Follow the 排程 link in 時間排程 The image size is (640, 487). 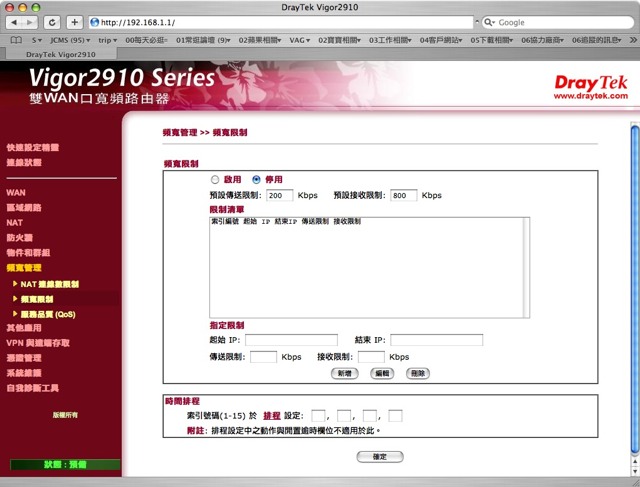coord(272,416)
